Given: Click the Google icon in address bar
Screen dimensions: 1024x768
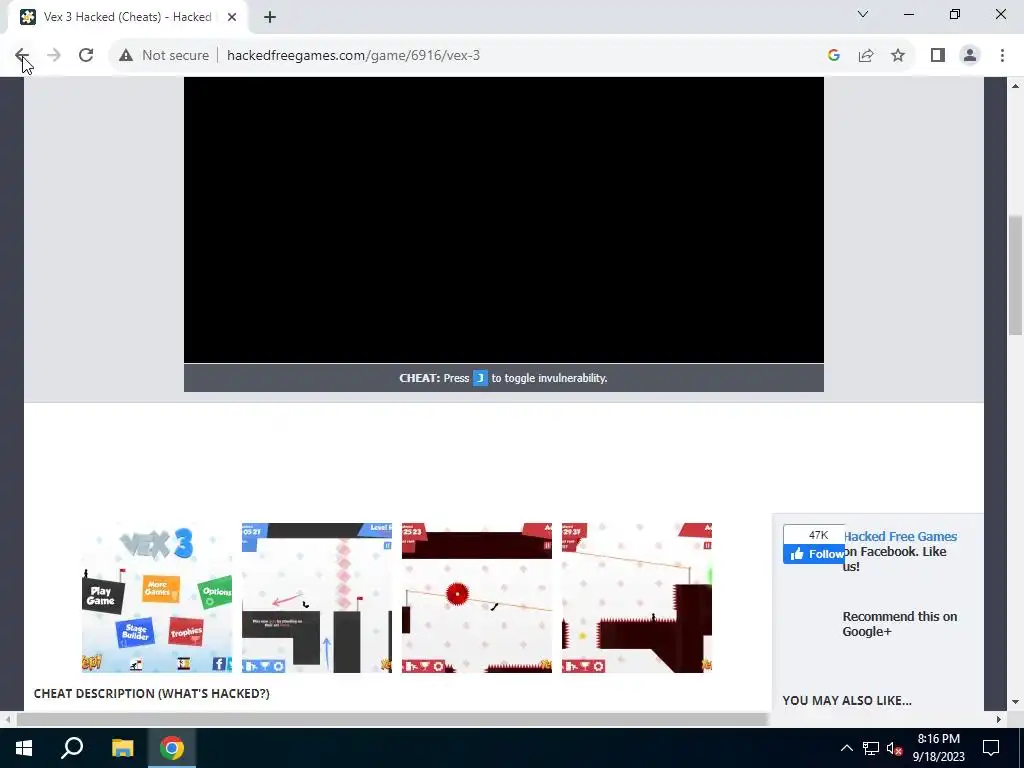Looking at the screenshot, I should pos(833,56).
